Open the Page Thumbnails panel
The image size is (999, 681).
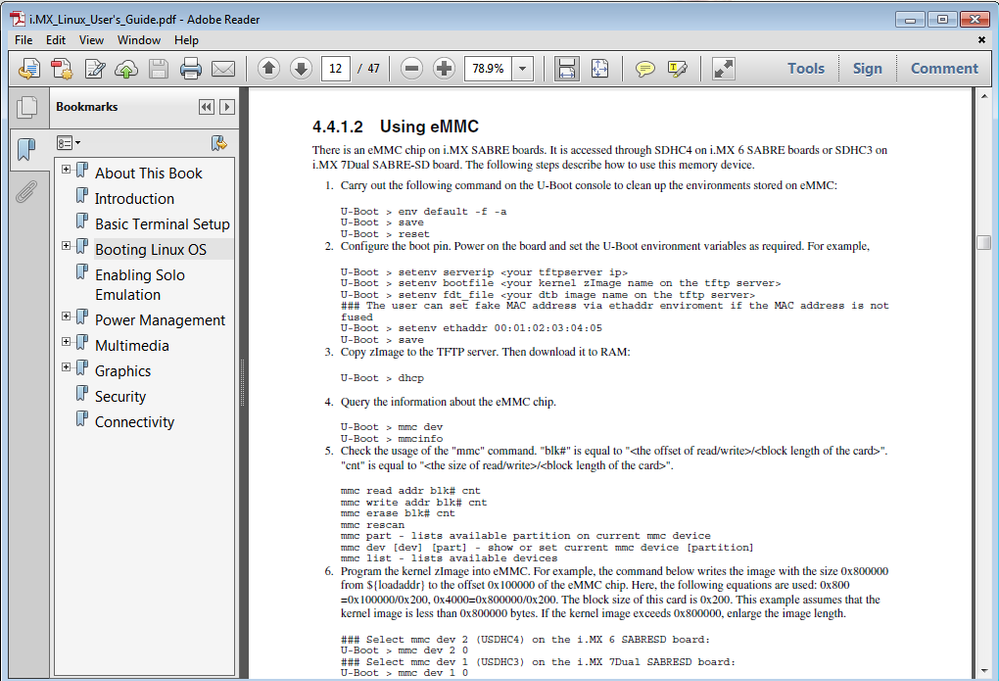click(x=27, y=107)
